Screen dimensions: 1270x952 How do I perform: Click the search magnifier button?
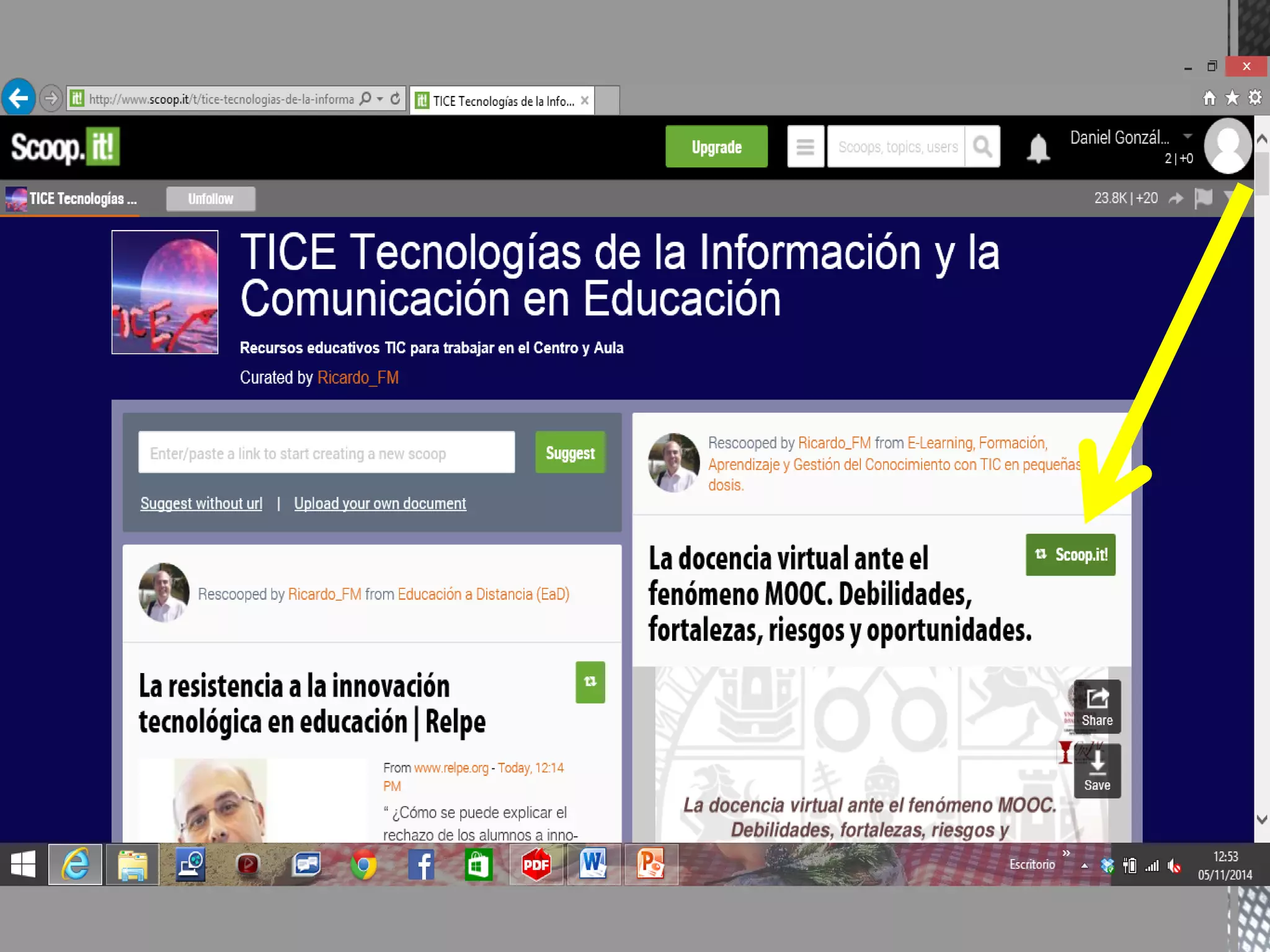(982, 147)
